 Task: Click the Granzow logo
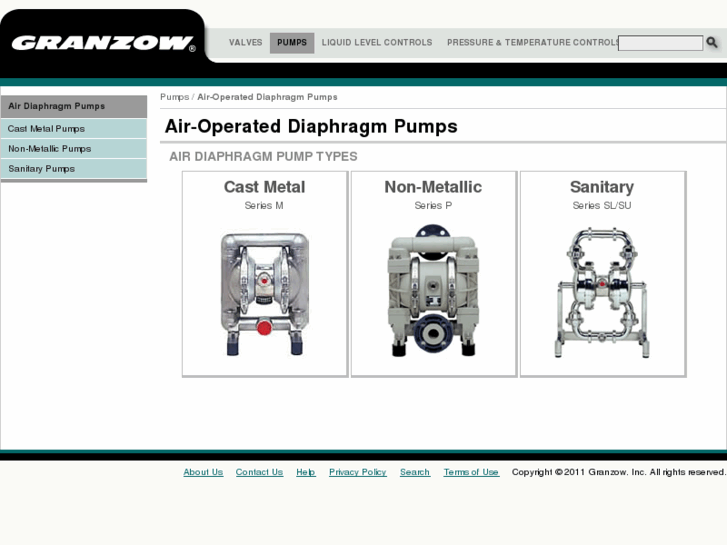103,43
